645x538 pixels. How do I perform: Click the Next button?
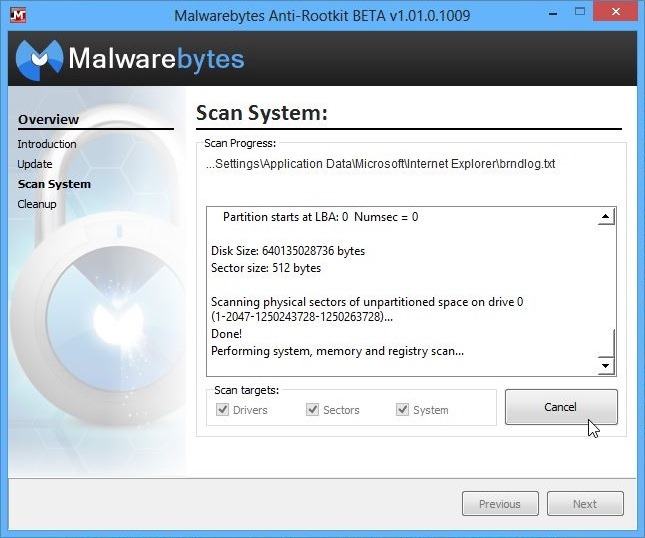click(x=585, y=503)
